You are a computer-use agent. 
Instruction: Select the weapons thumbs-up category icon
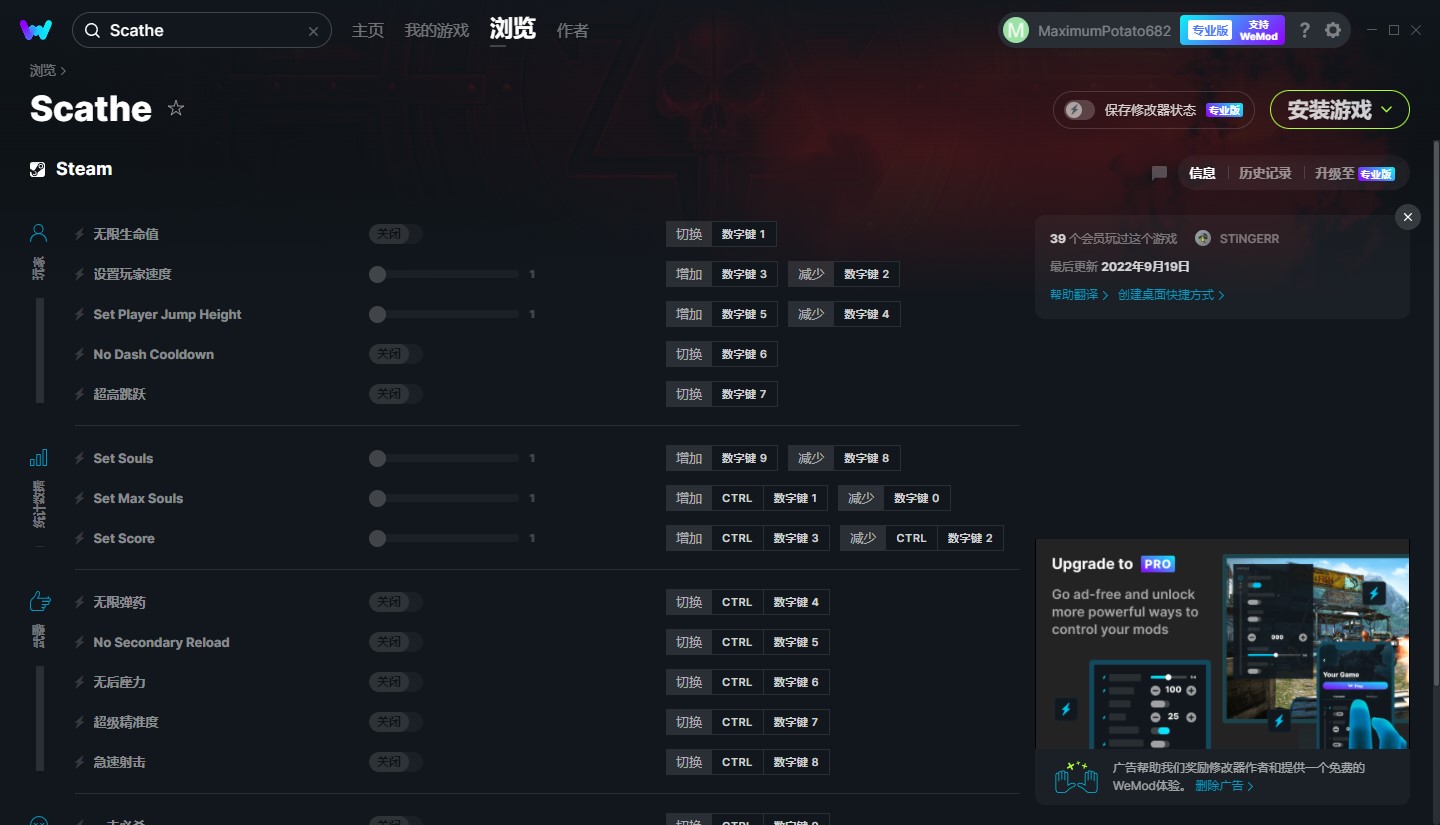point(39,601)
